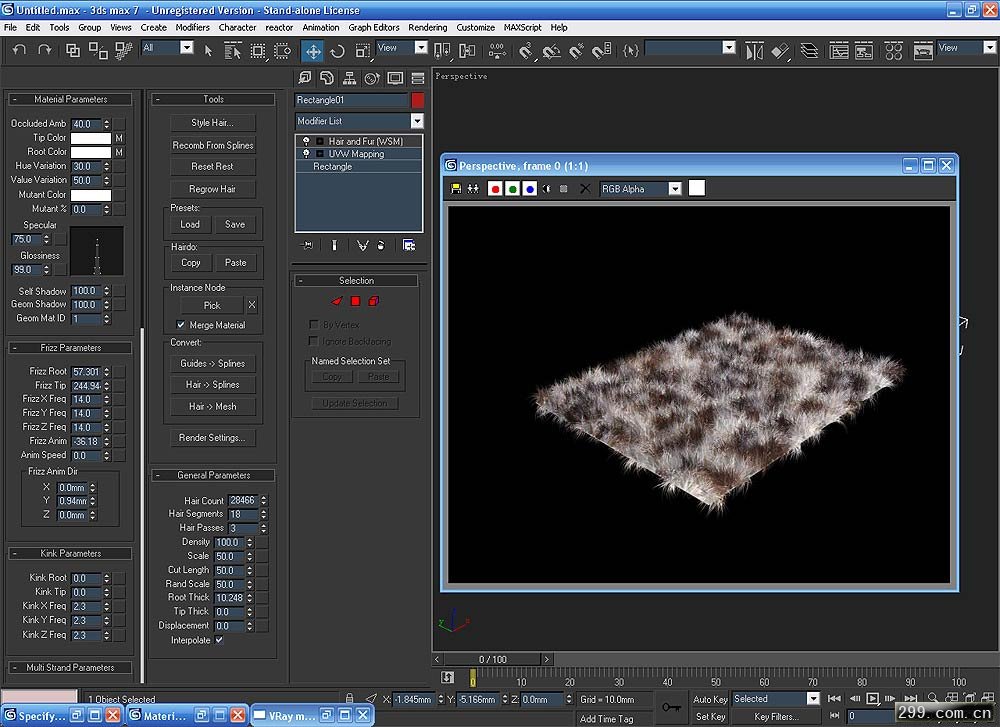Open the Utilities command panel tab
Screen dimensions: 1000x727
[418, 78]
